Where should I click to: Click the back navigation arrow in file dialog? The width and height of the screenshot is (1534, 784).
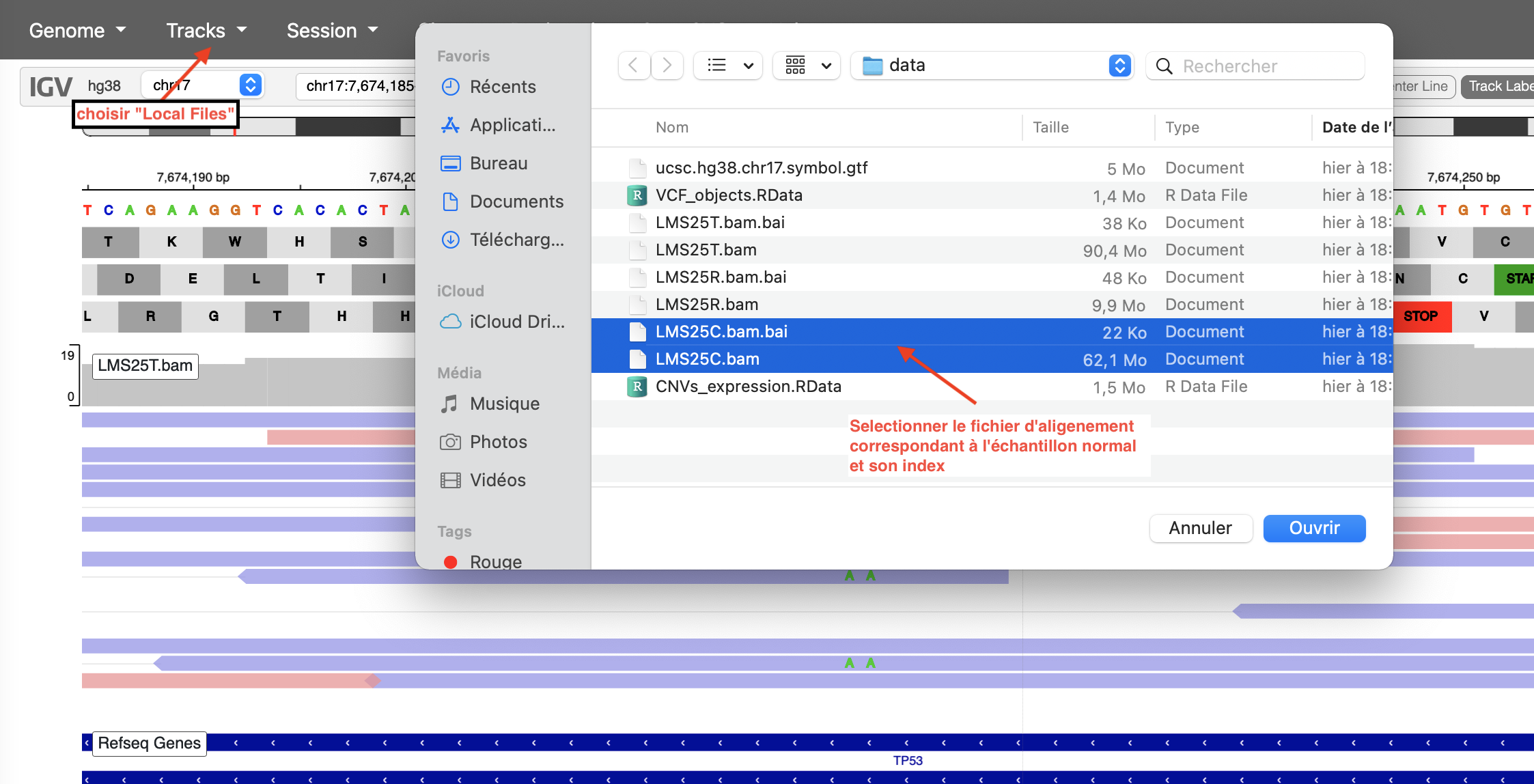[x=633, y=66]
